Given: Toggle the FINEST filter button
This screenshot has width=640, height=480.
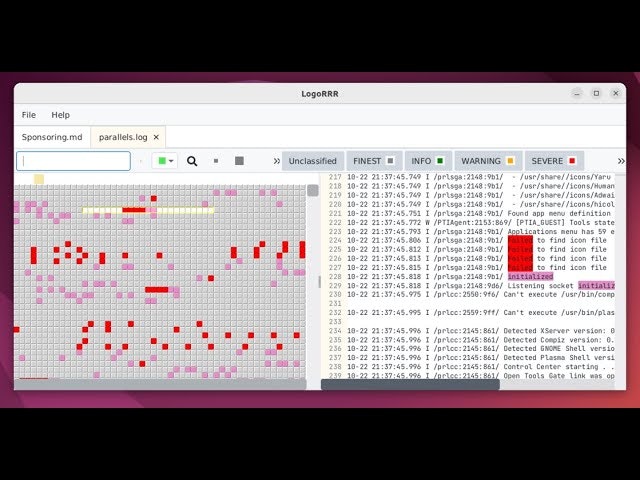Looking at the screenshot, I should pos(373,161).
